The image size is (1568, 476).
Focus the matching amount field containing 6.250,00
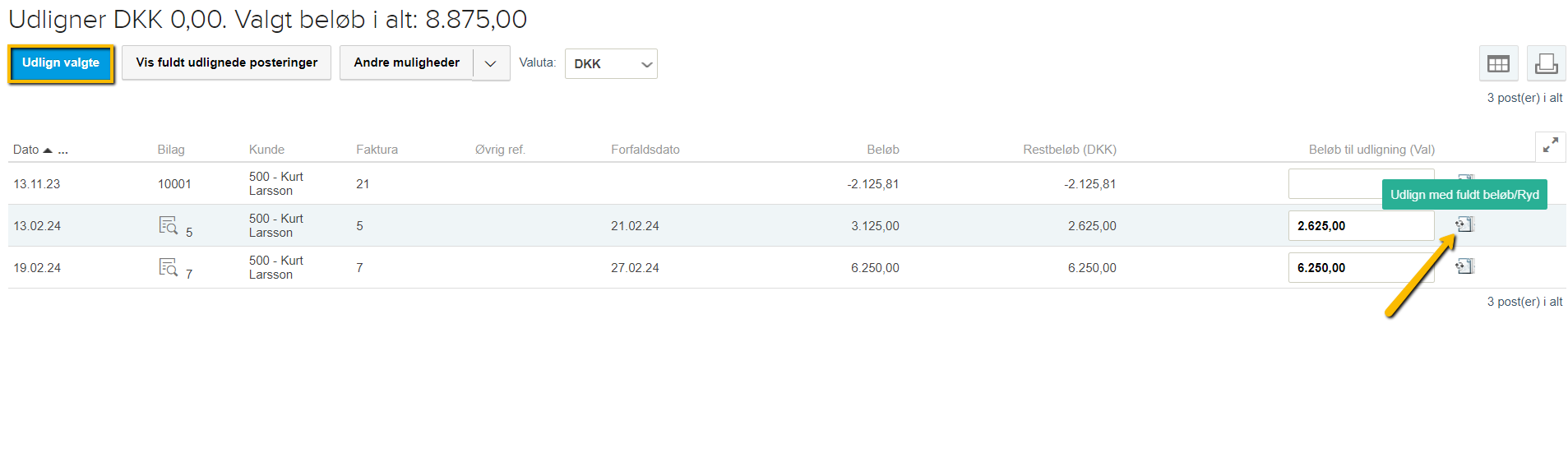point(1360,268)
